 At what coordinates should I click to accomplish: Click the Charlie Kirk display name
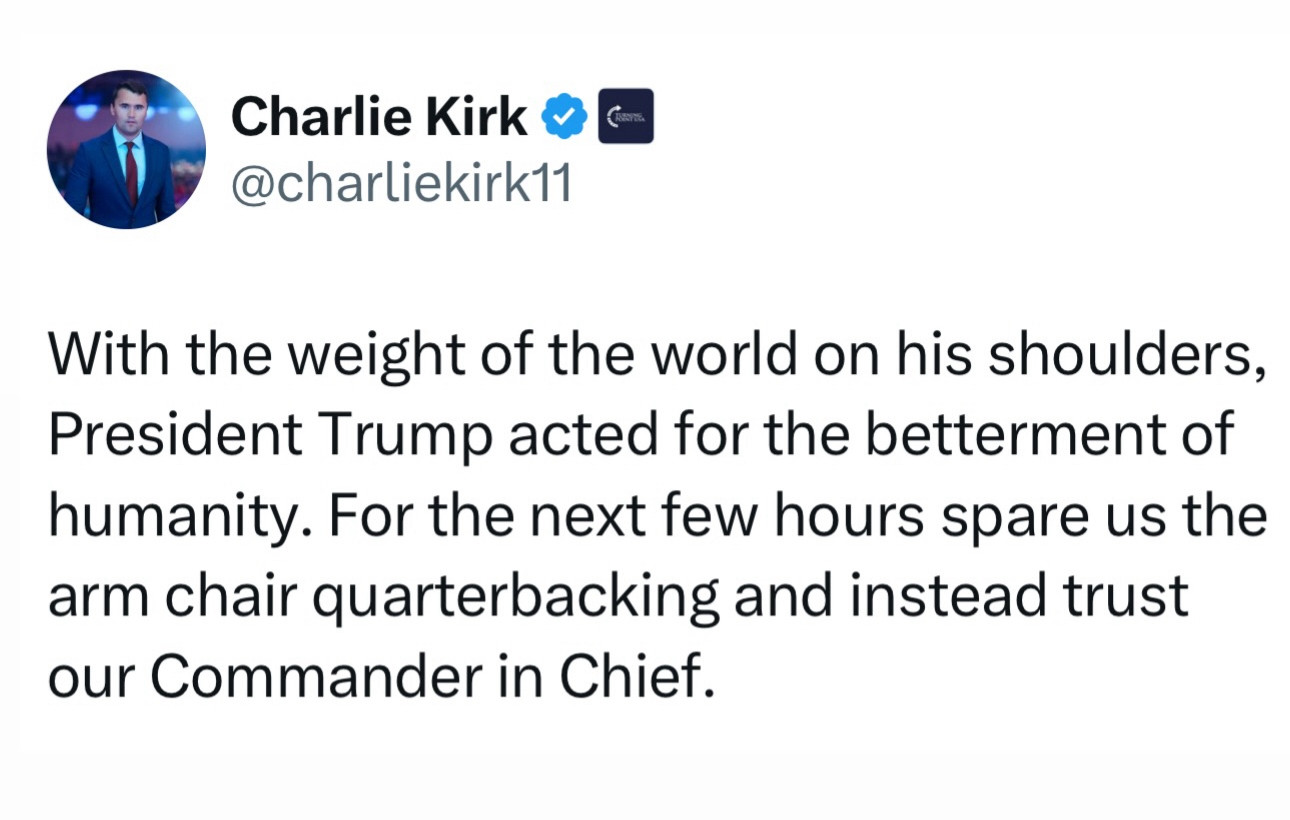[x=379, y=117]
